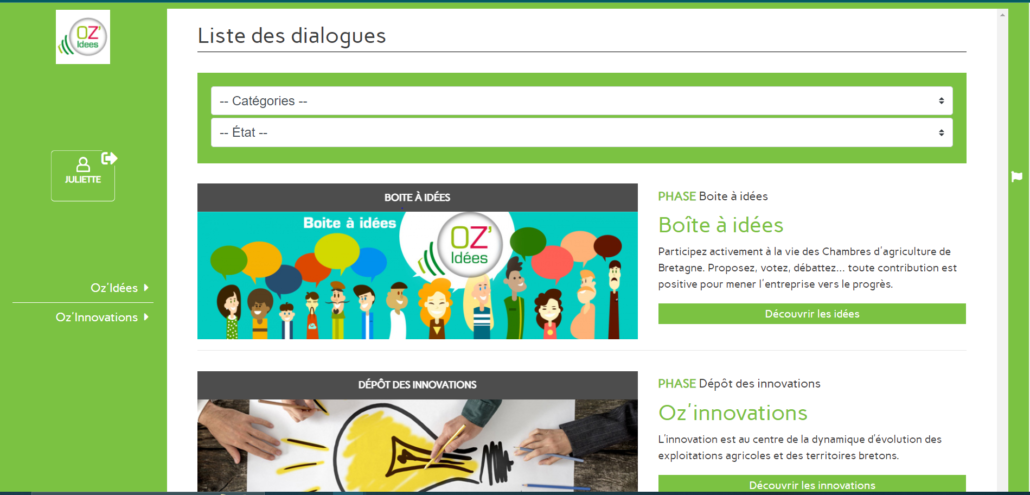Click the Catégories dropdown arrow indicator
1030x495 pixels.
[941, 101]
